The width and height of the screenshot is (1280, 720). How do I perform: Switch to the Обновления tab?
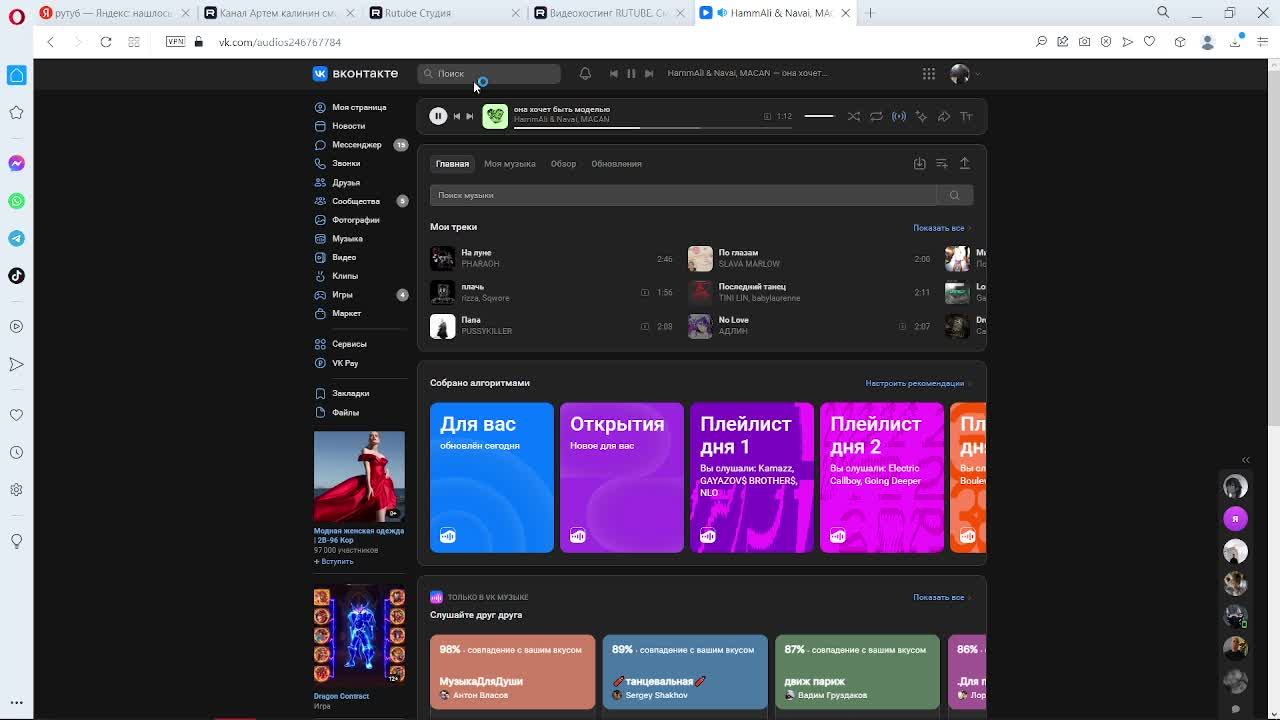616,164
